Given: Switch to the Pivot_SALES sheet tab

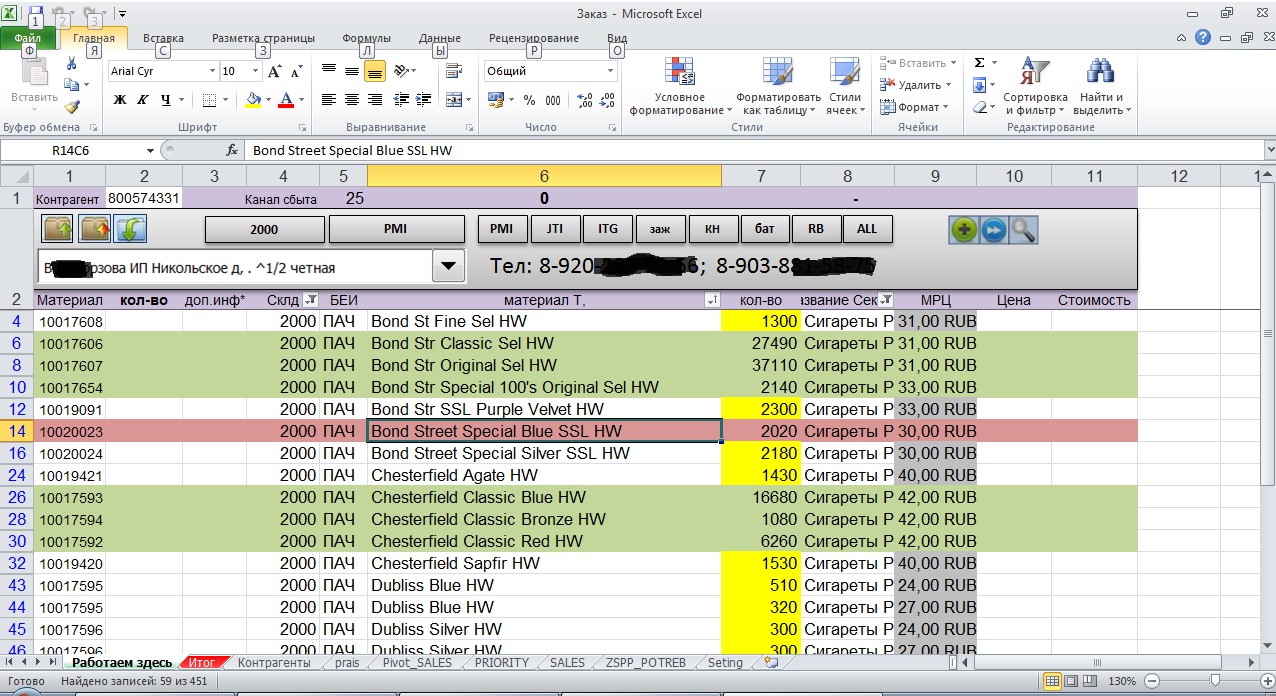Looking at the screenshot, I should [418, 662].
